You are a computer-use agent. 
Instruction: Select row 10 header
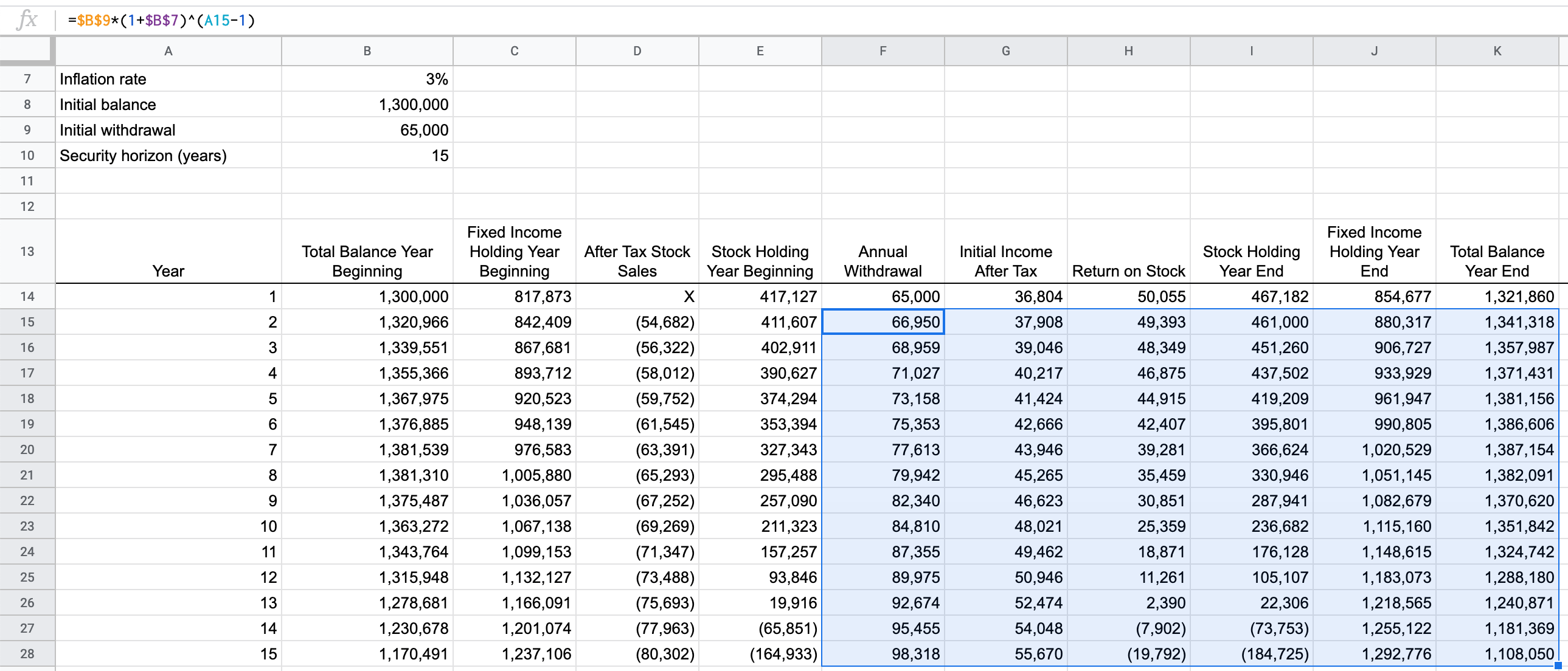tap(27, 156)
